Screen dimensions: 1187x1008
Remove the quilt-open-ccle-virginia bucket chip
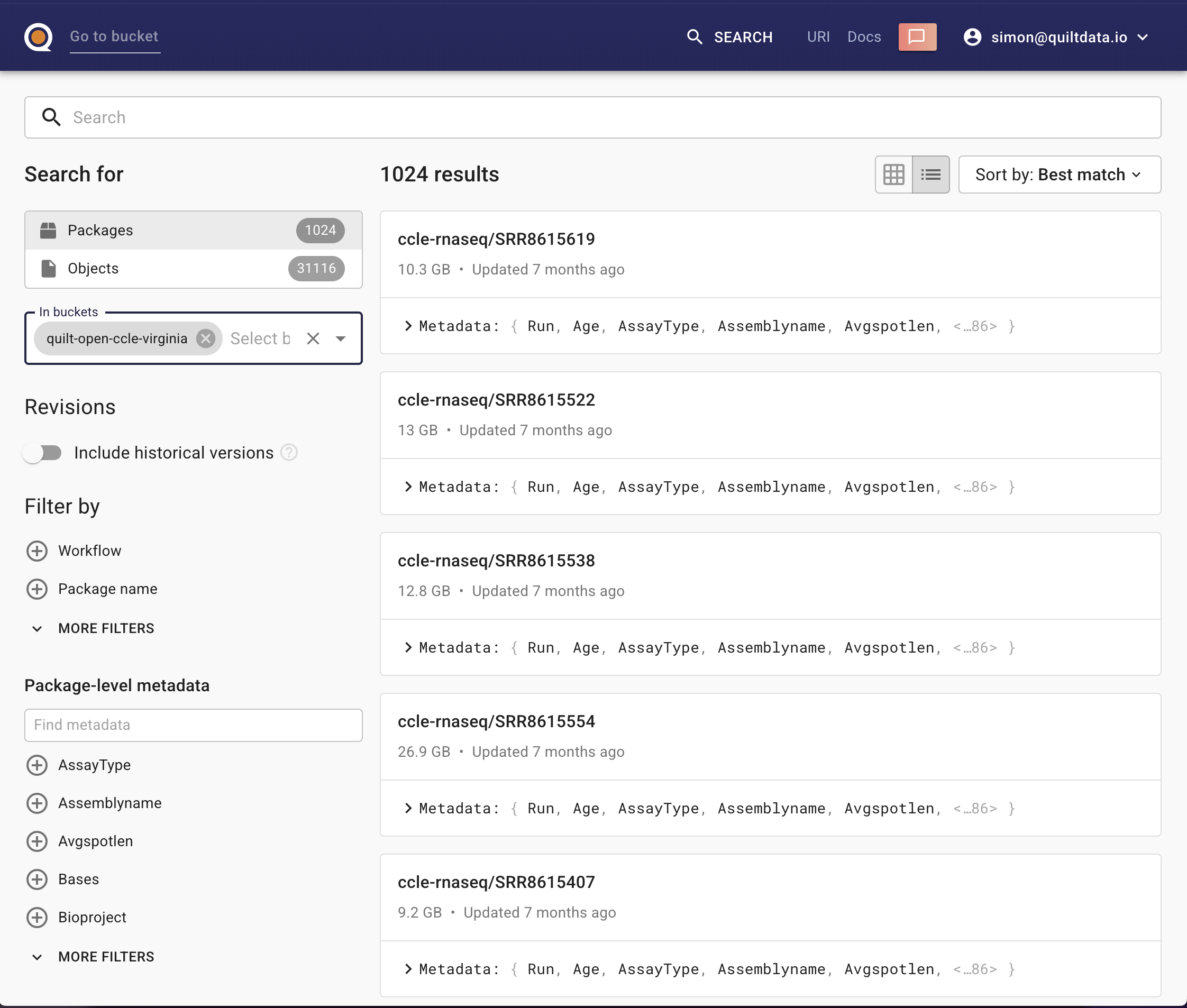coord(206,339)
